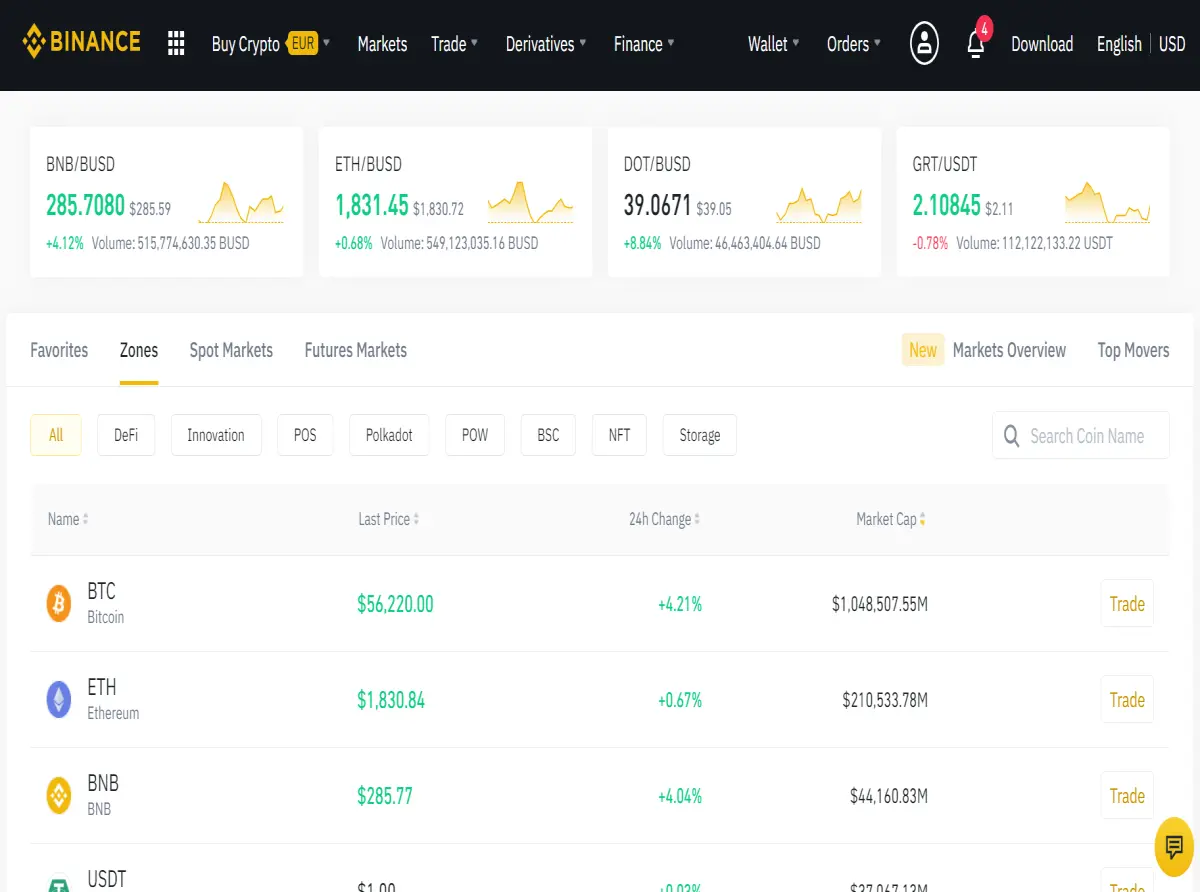1200x892 pixels.
Task: Click the Bitcoin coin icon
Action: pyautogui.click(x=59, y=604)
